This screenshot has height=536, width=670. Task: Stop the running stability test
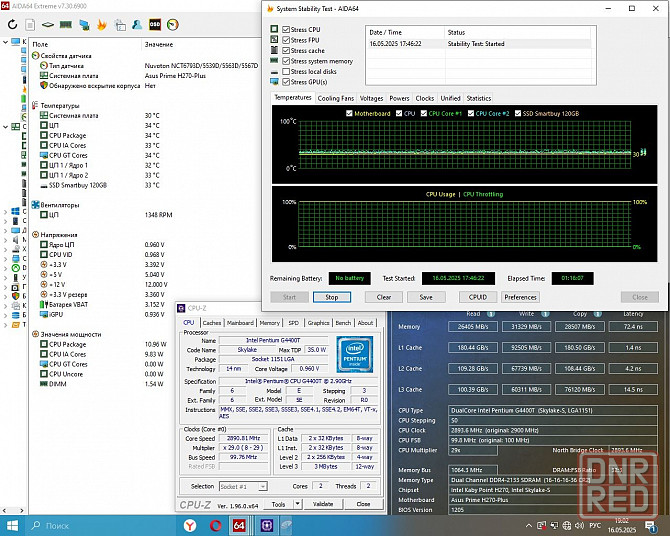(332, 297)
